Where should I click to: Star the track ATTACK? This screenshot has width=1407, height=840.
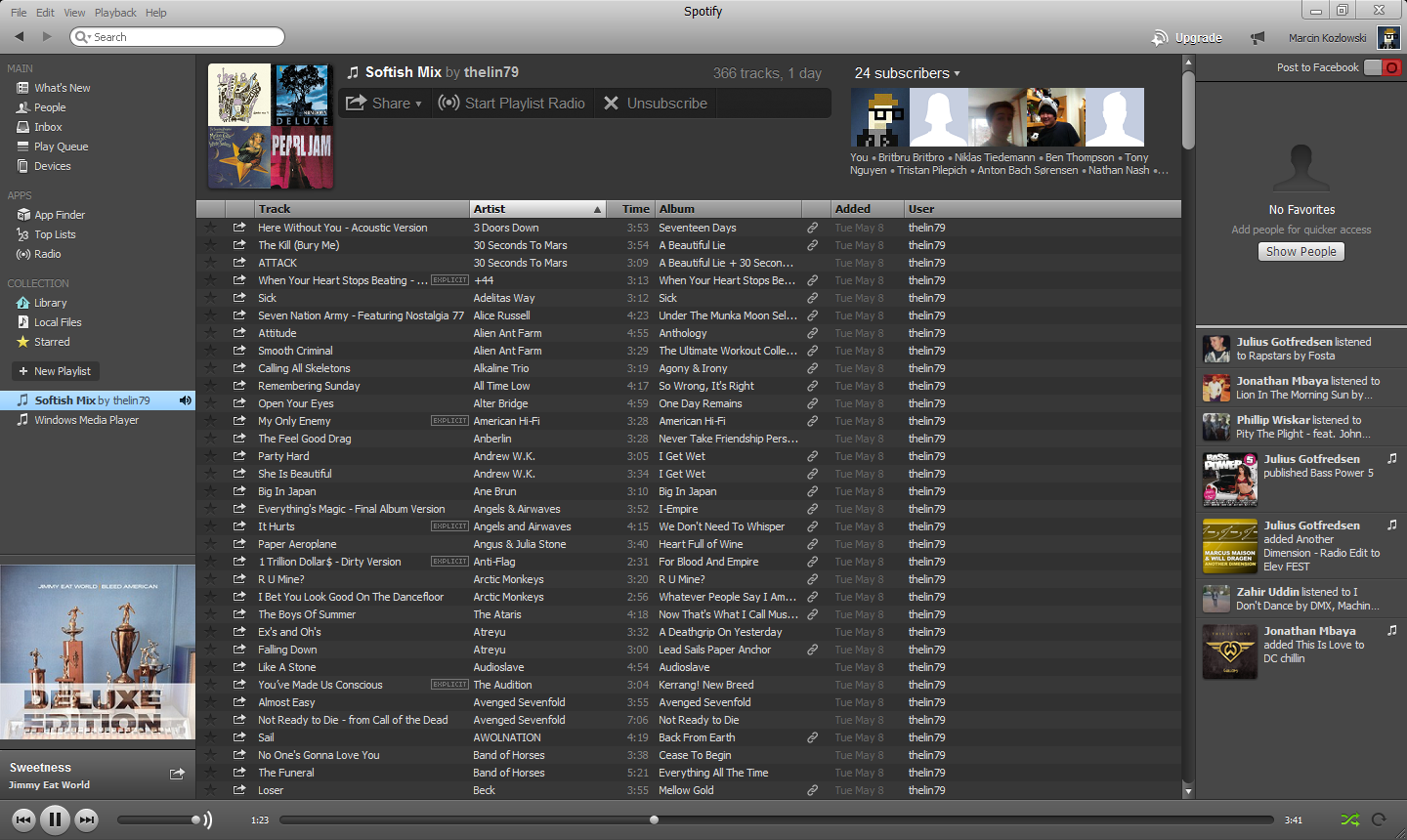pos(210,263)
